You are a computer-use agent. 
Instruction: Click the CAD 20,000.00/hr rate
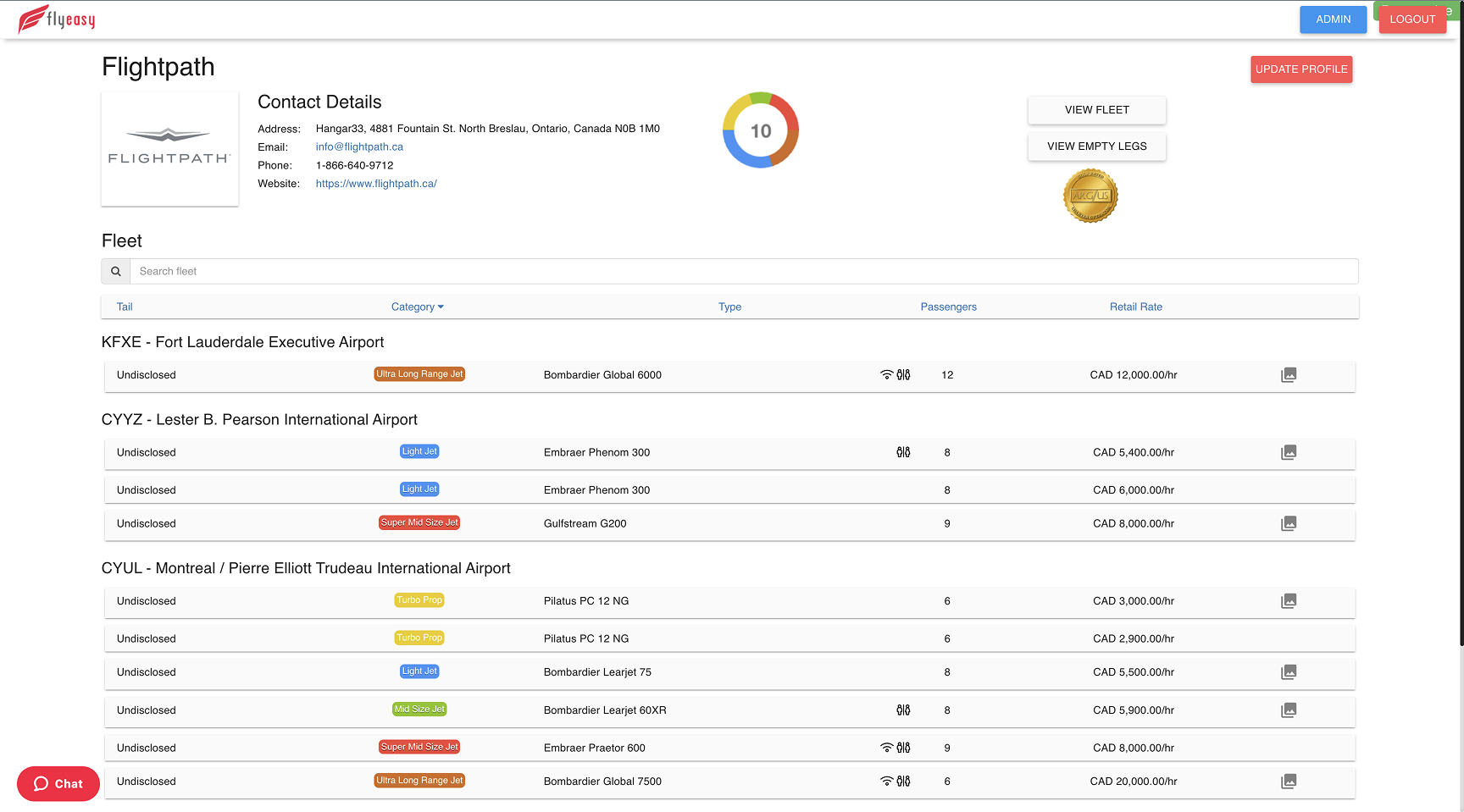pos(1134,782)
